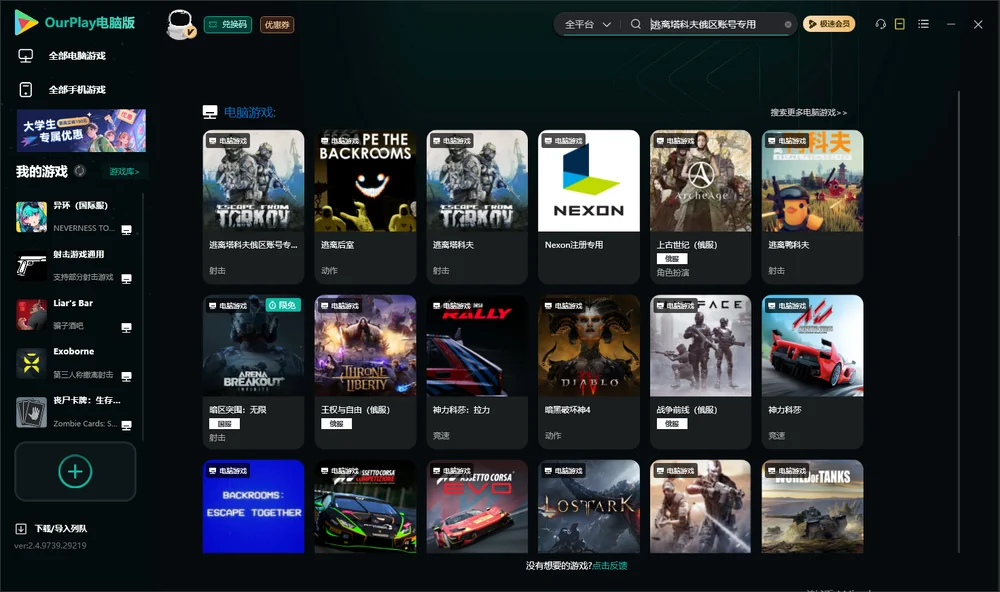Click the plus button to add a game
1000x592 pixels.
click(x=75, y=471)
